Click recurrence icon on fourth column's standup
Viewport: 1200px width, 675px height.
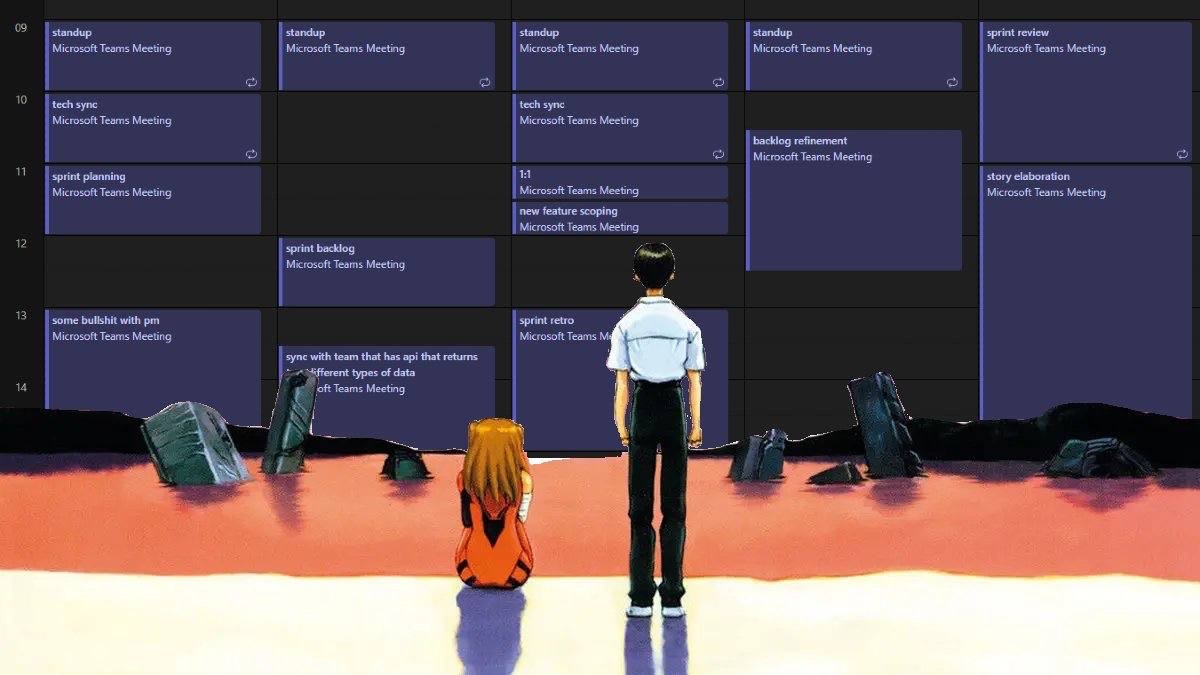pos(952,82)
